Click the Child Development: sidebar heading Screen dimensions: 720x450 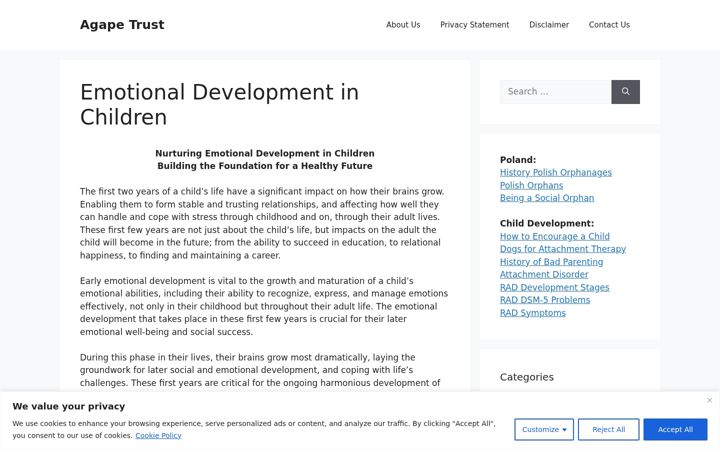pyautogui.click(x=547, y=224)
